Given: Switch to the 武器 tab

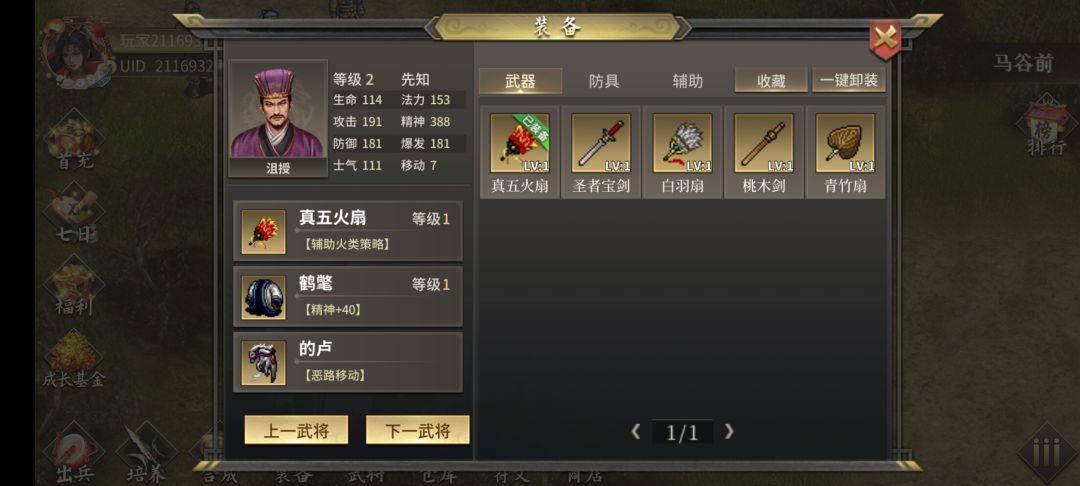Looking at the screenshot, I should 520,81.
